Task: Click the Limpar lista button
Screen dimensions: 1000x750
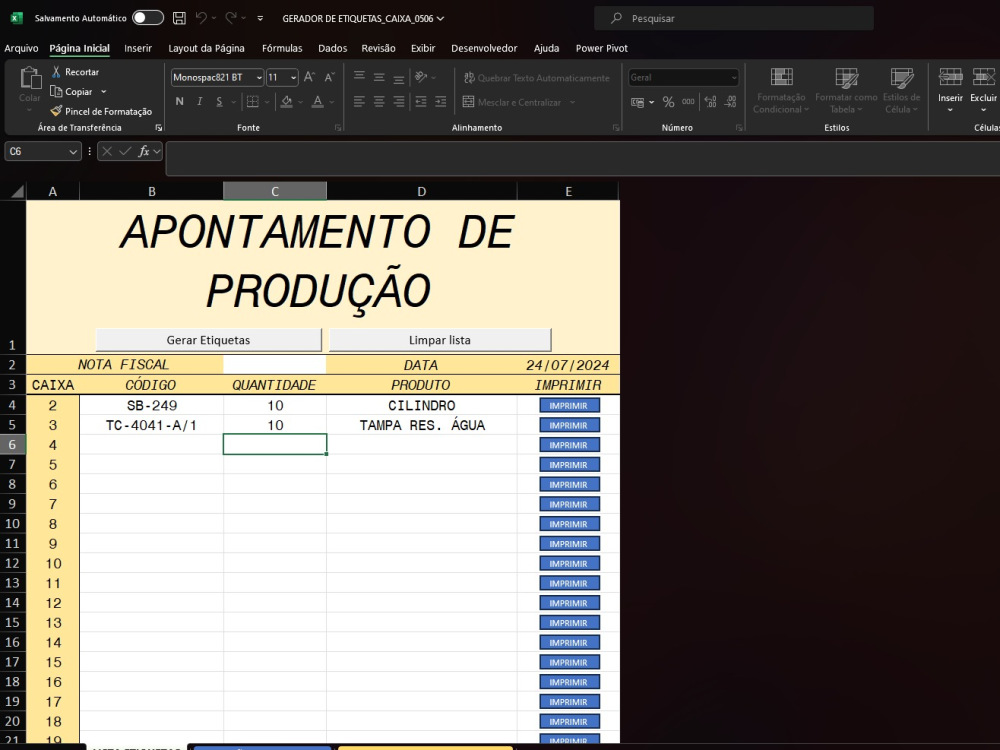Action: [440, 340]
